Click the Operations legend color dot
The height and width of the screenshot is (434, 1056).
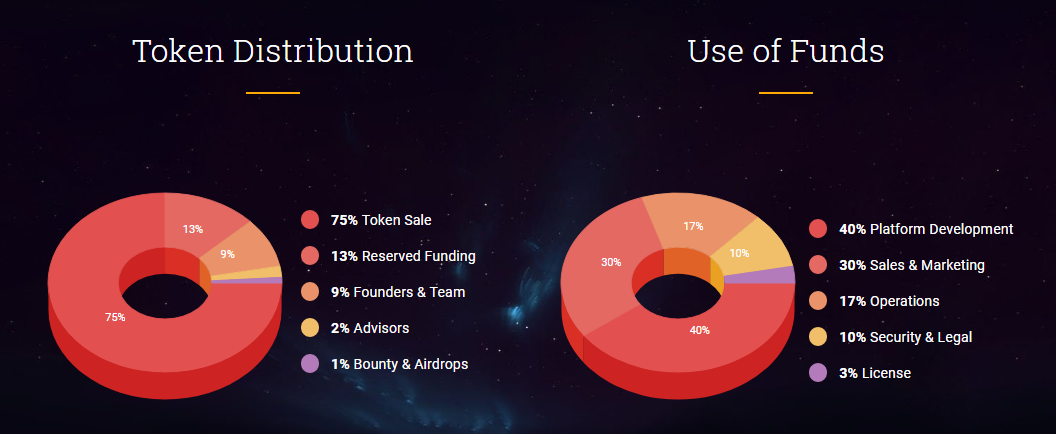pos(818,301)
